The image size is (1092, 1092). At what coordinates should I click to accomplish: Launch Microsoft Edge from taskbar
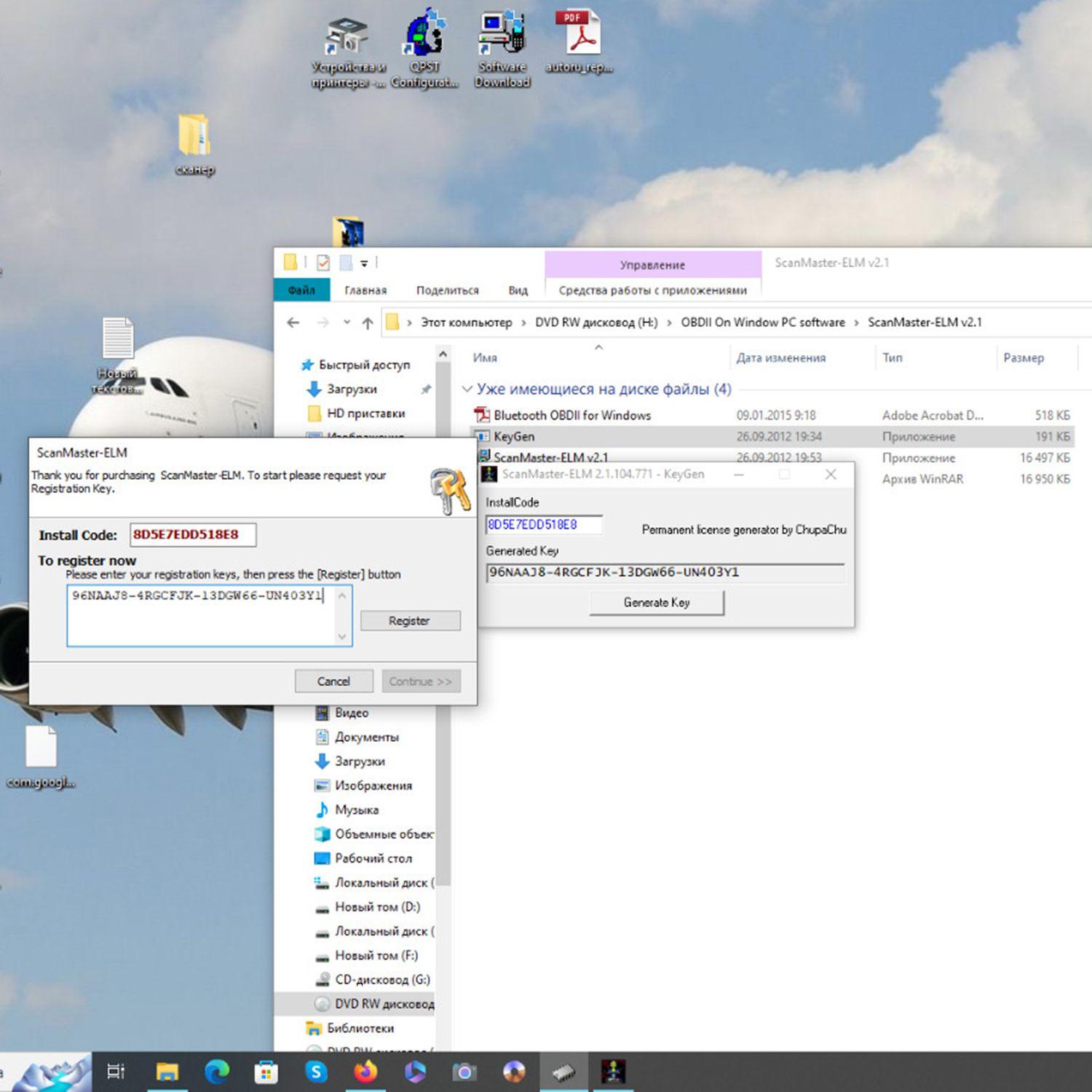tap(216, 1072)
